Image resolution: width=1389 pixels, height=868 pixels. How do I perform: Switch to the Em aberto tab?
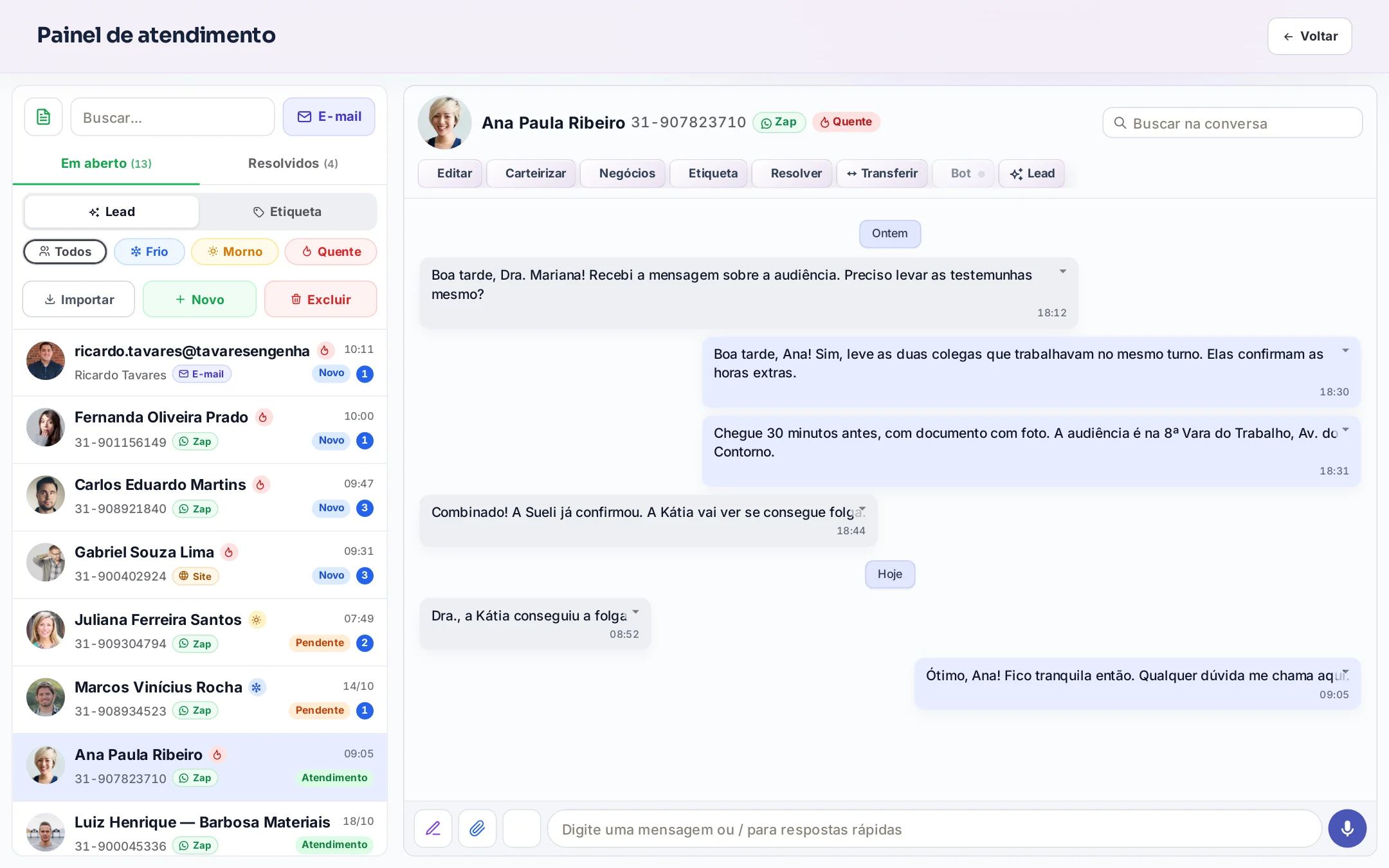tap(106, 163)
